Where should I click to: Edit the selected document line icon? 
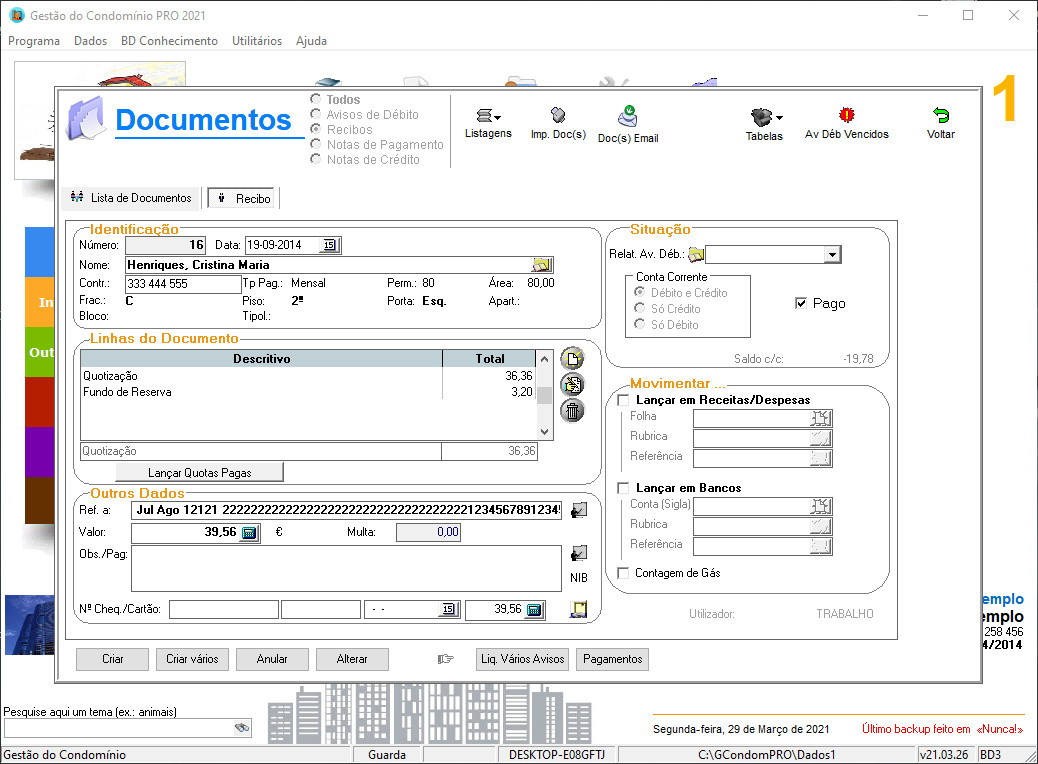point(573,385)
